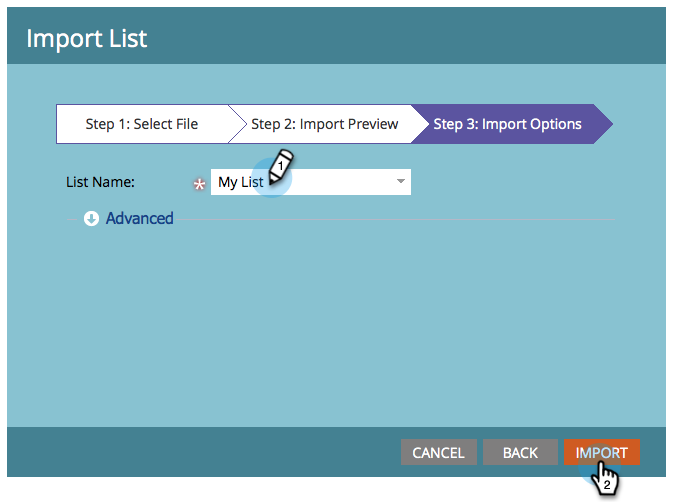Screen dimensions: 673x503
Task: Switch to Step 2: Import Preview
Action: pyautogui.click(x=324, y=124)
